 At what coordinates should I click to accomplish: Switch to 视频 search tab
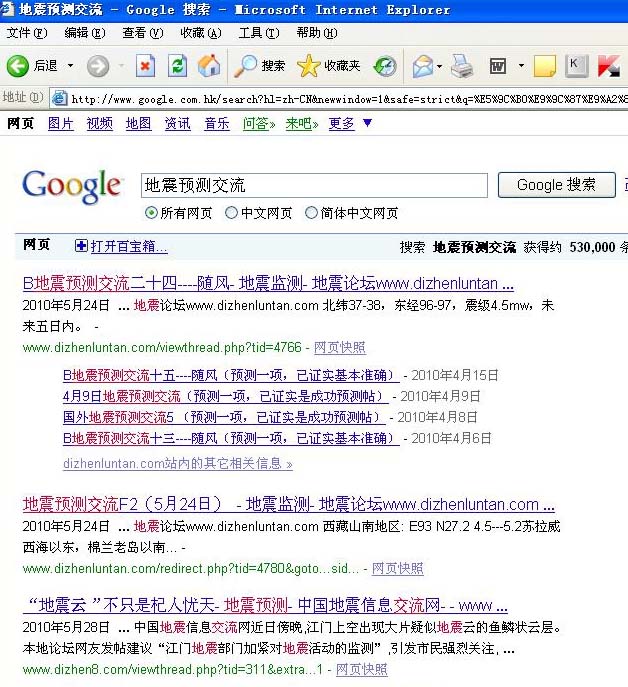(x=99, y=124)
